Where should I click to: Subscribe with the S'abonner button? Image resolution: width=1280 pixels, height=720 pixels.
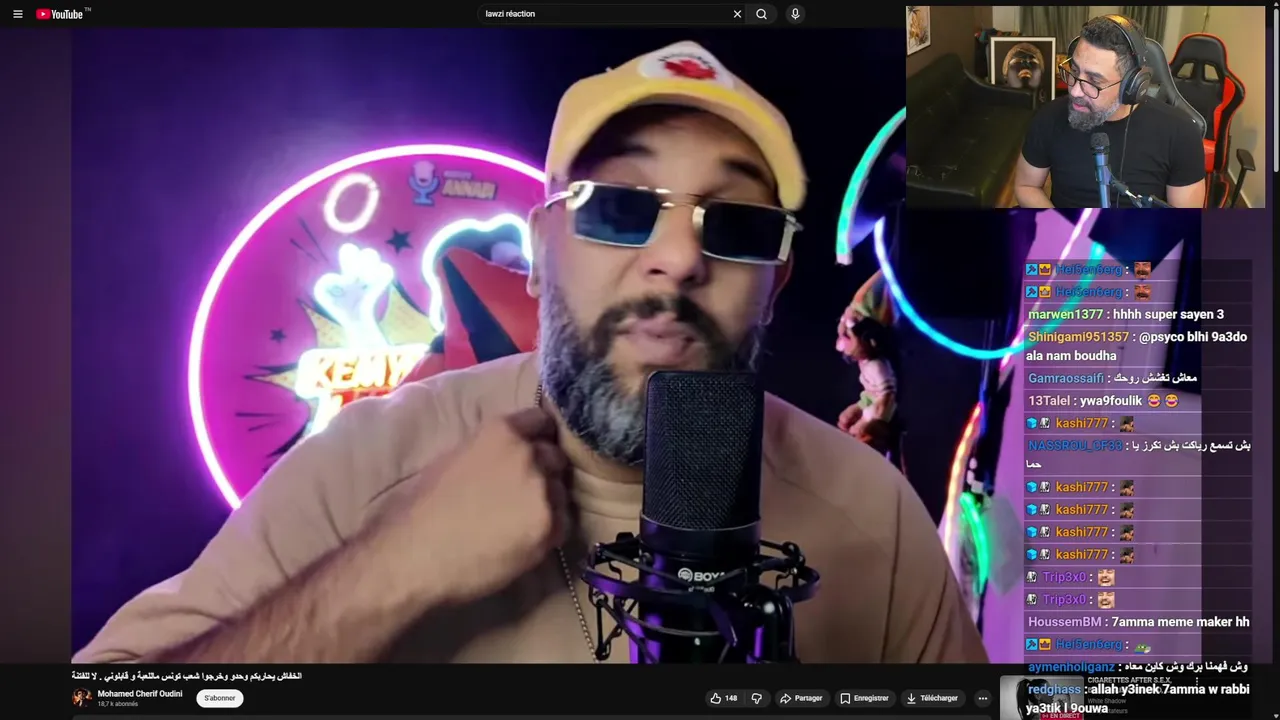coord(220,698)
